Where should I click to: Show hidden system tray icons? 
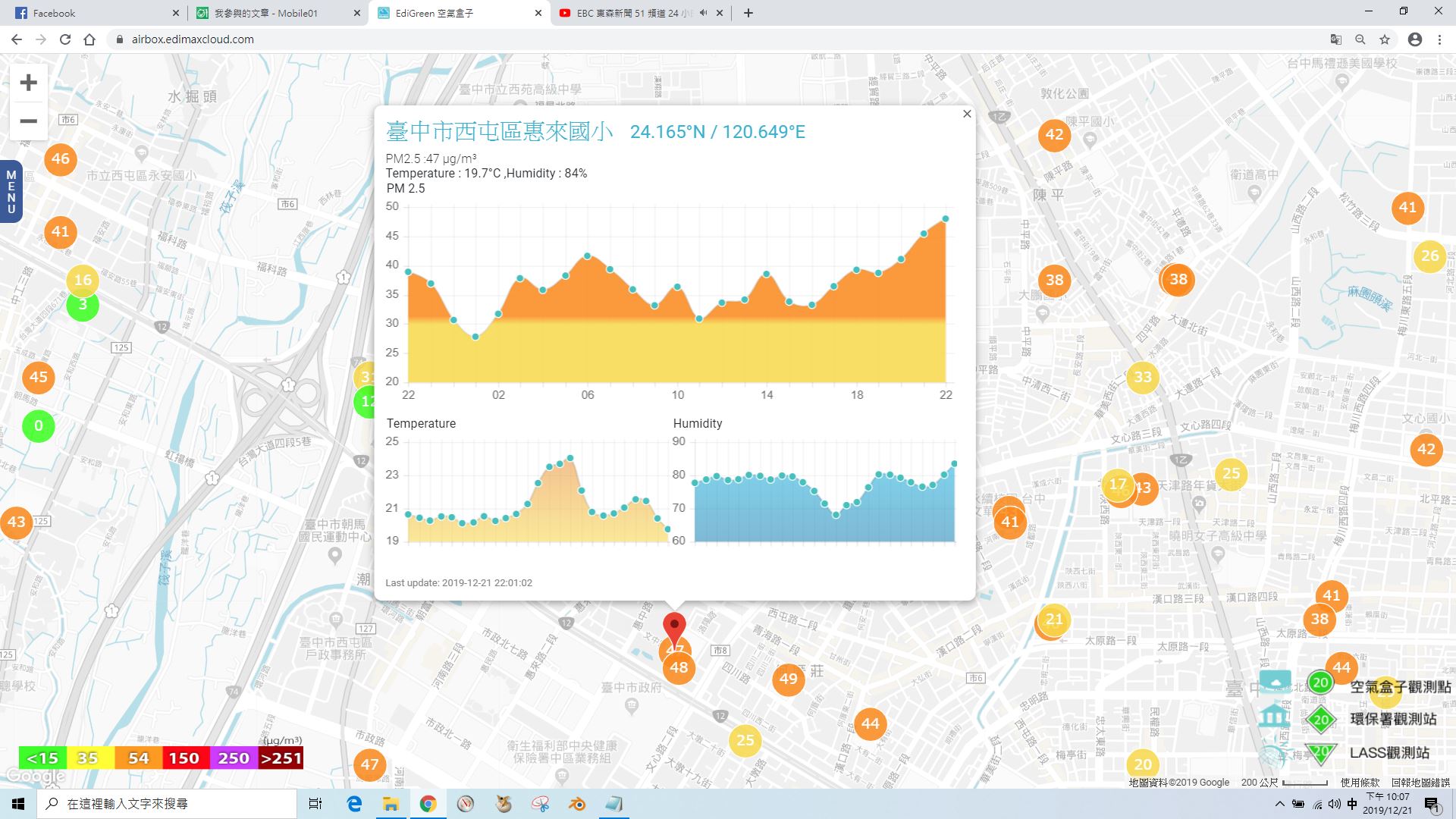pyautogui.click(x=1280, y=804)
